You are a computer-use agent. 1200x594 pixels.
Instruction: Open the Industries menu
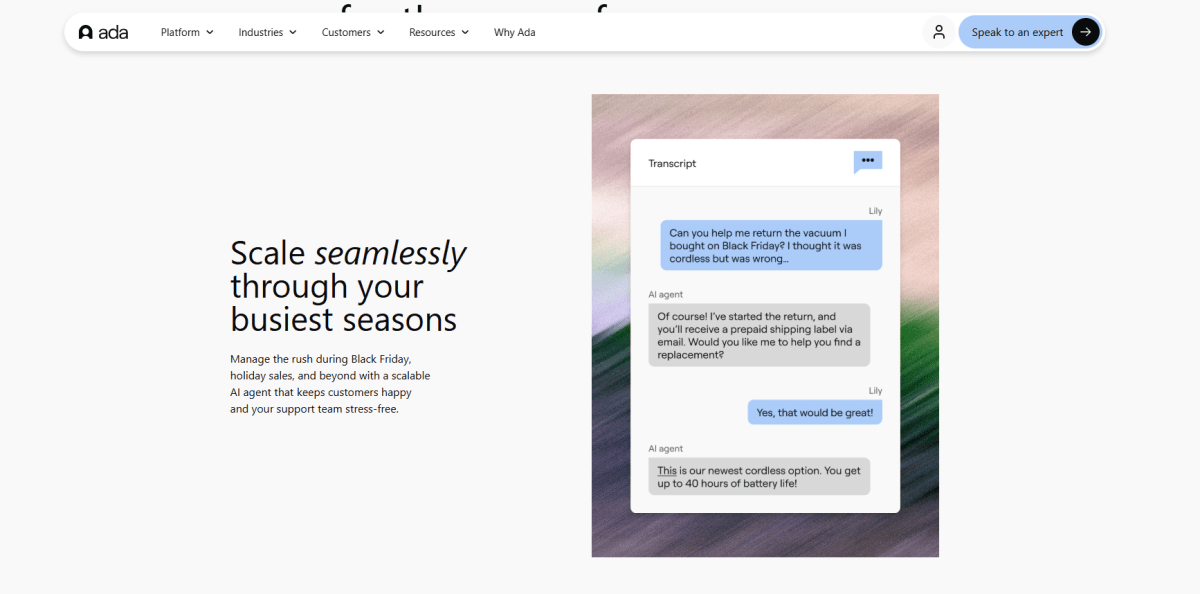(x=267, y=32)
